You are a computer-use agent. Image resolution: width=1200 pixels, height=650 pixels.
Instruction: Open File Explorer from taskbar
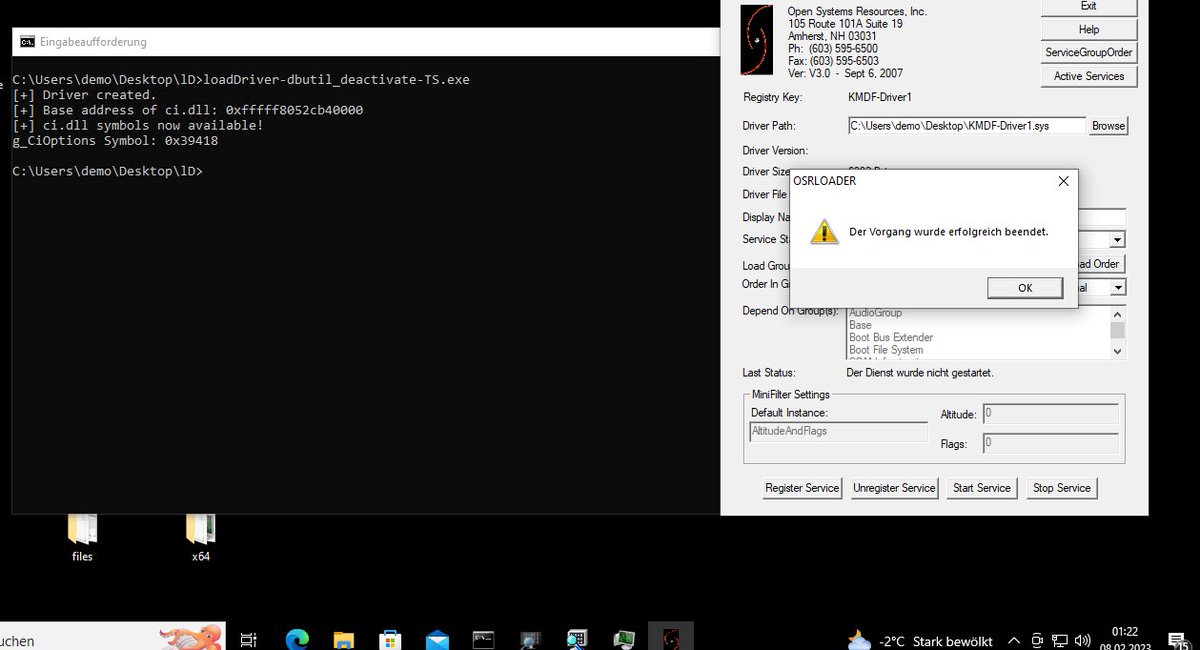343,639
